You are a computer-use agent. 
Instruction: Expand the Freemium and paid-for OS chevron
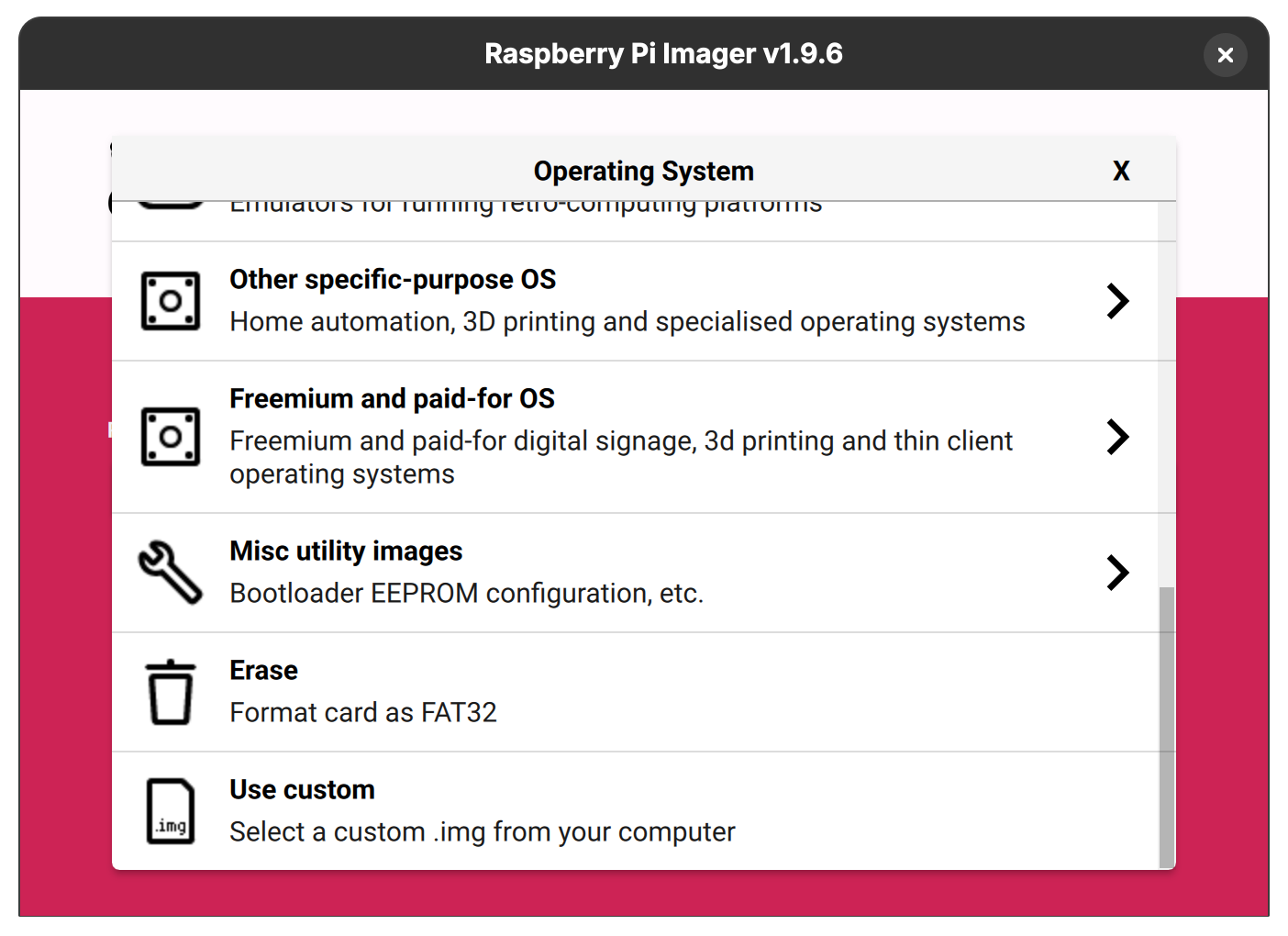click(x=1117, y=437)
